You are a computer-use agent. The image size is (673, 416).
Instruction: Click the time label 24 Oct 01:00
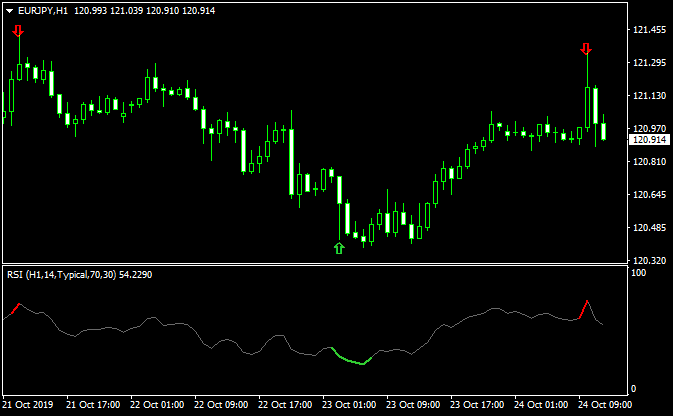coord(541,405)
